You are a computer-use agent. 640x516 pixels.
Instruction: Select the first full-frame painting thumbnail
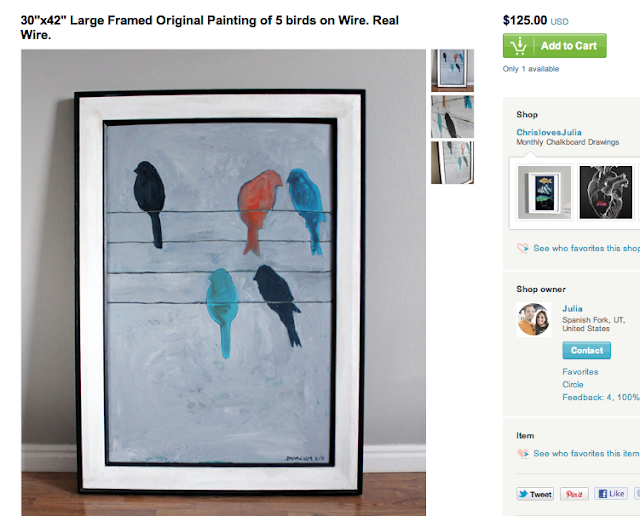tap(452, 70)
